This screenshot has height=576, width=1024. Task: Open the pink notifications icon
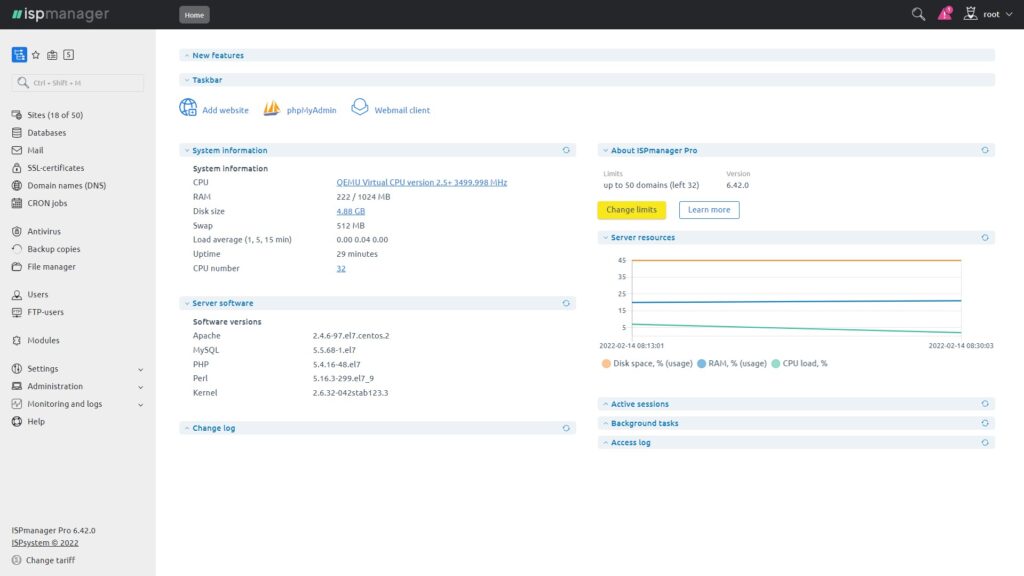coord(944,14)
